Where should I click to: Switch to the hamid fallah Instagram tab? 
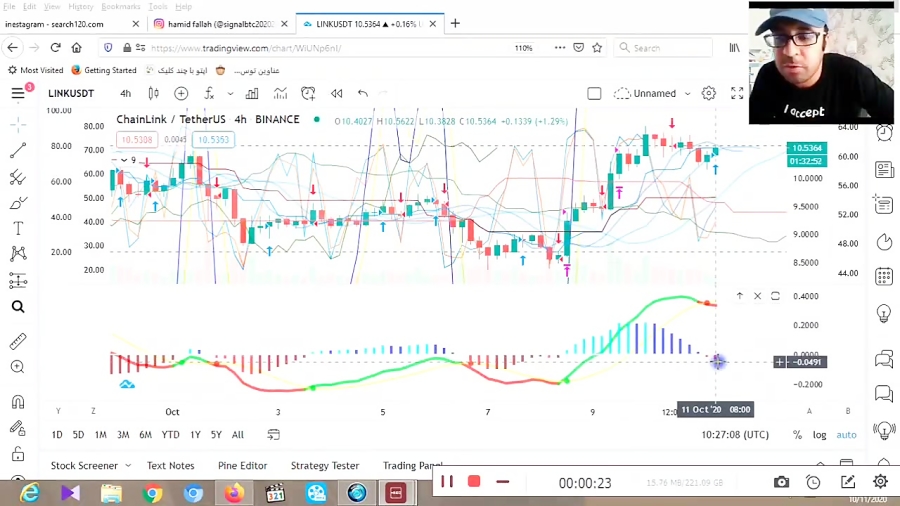tap(221, 24)
